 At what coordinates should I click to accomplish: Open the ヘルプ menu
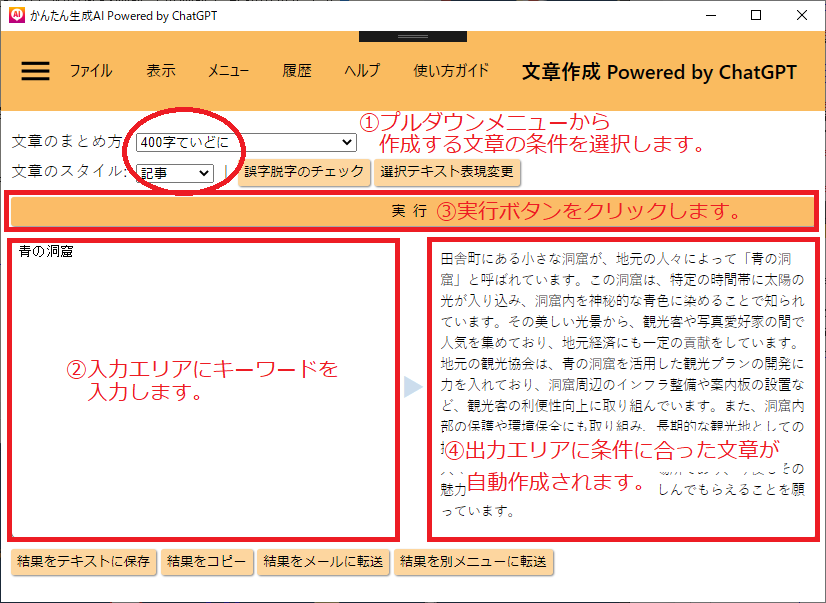pyautogui.click(x=362, y=71)
